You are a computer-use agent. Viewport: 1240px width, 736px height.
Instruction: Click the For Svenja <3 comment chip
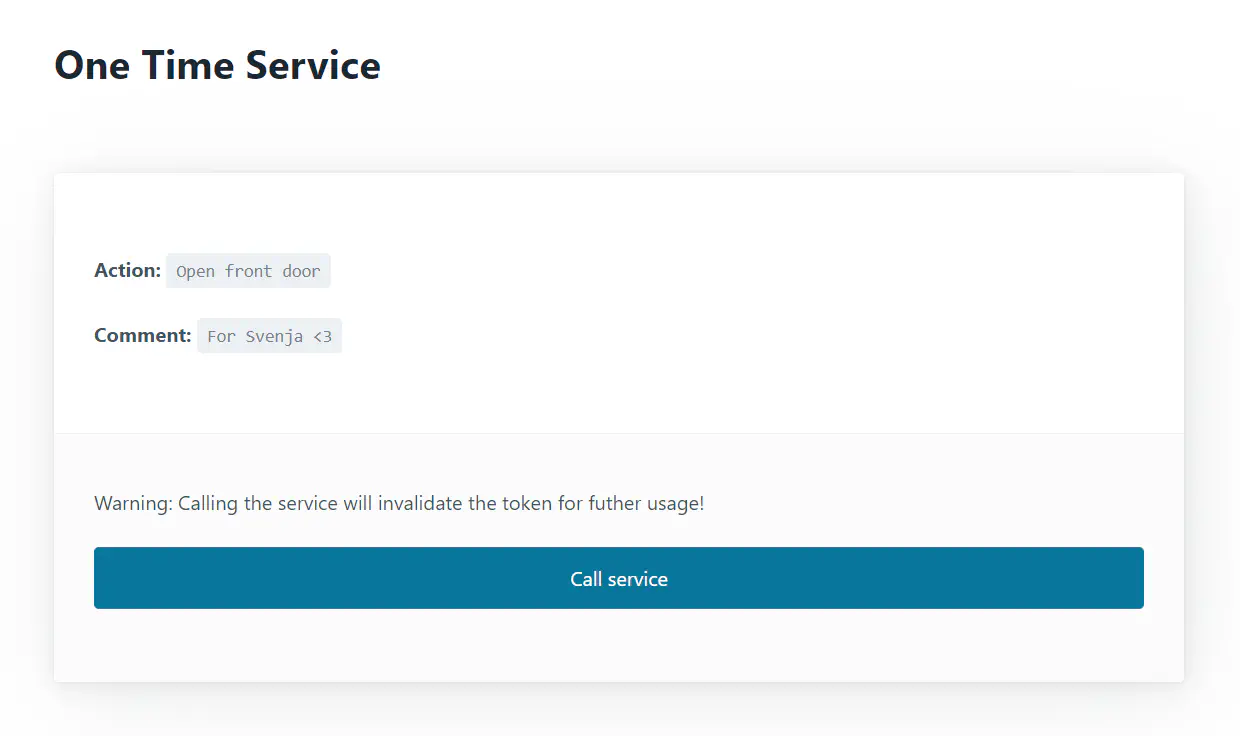[x=269, y=336]
